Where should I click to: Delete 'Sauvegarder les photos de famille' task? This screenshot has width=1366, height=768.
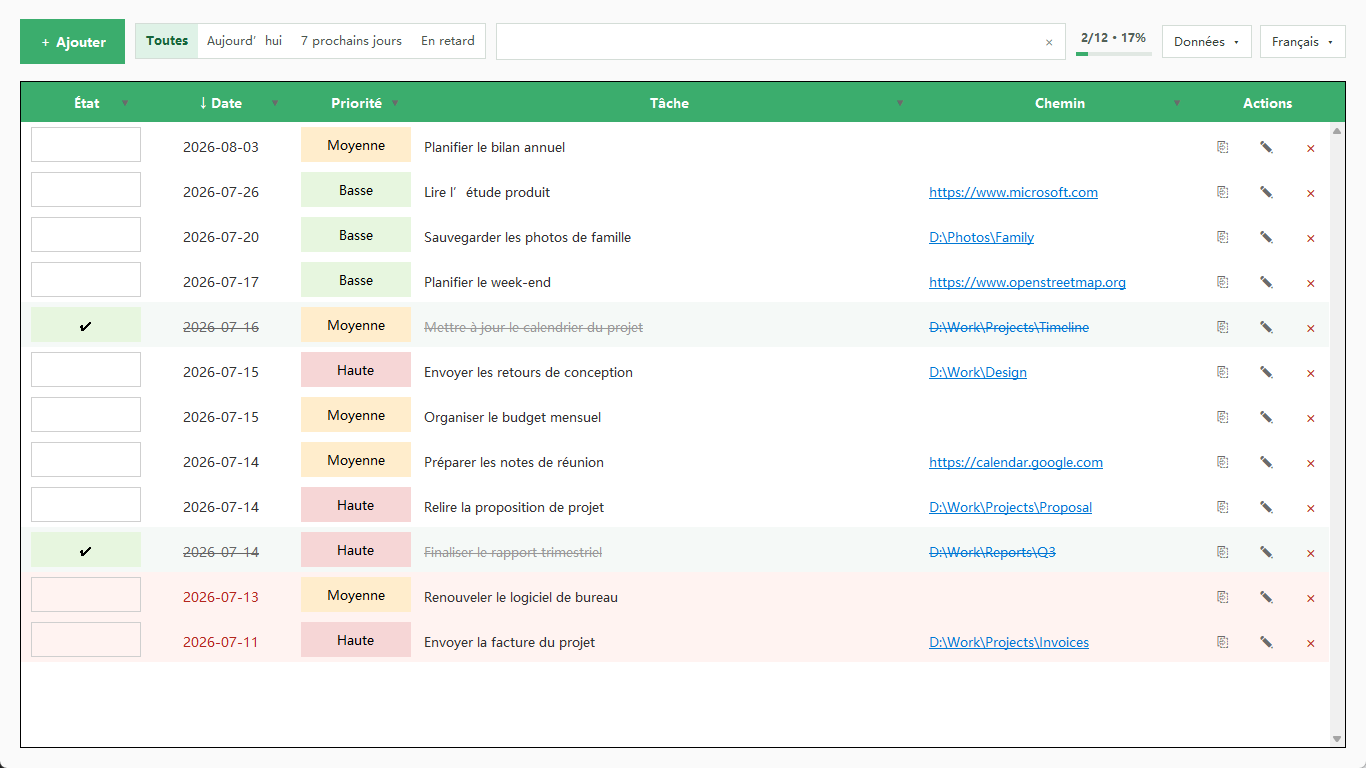[x=1310, y=238]
